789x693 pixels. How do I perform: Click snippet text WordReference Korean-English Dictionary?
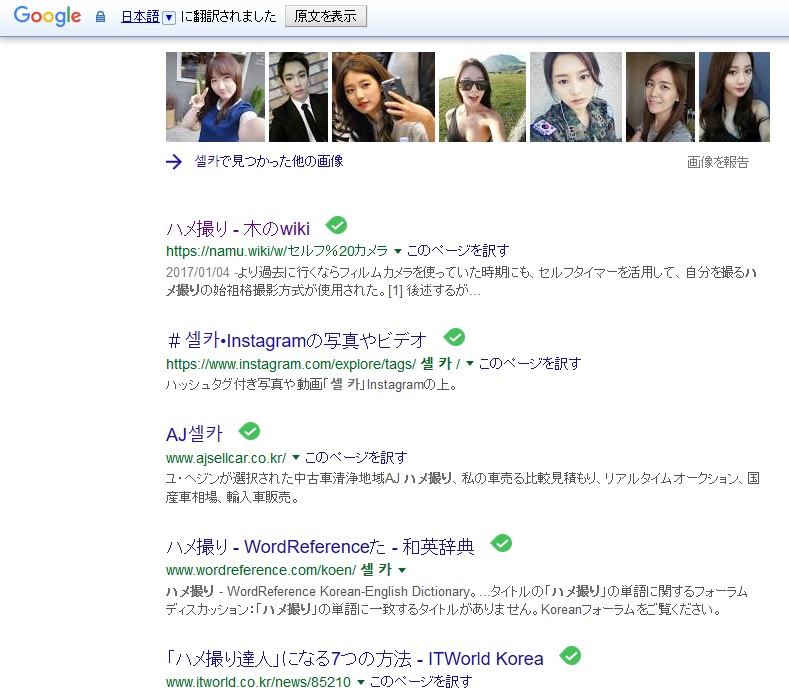click(x=349, y=591)
